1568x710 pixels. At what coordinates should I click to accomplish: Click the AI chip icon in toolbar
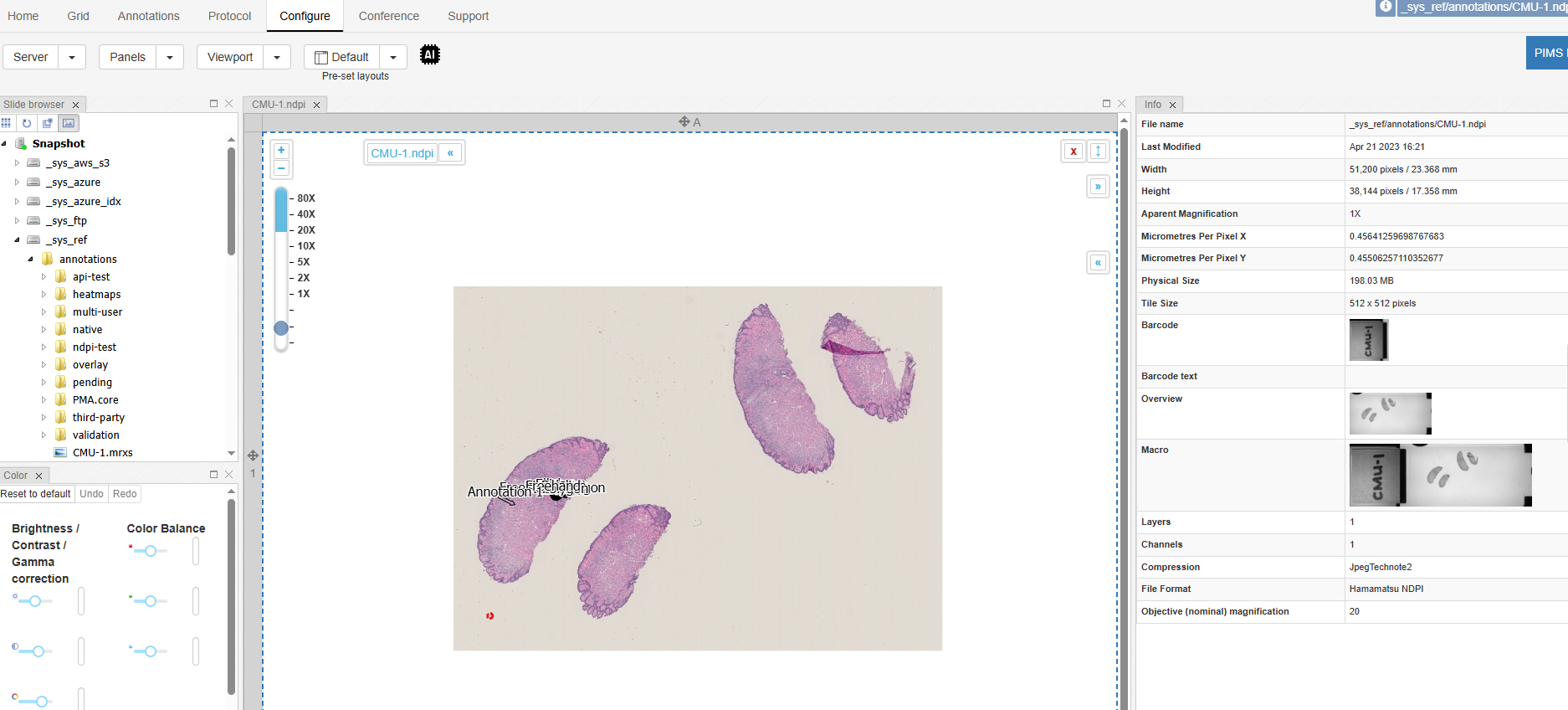coord(429,55)
